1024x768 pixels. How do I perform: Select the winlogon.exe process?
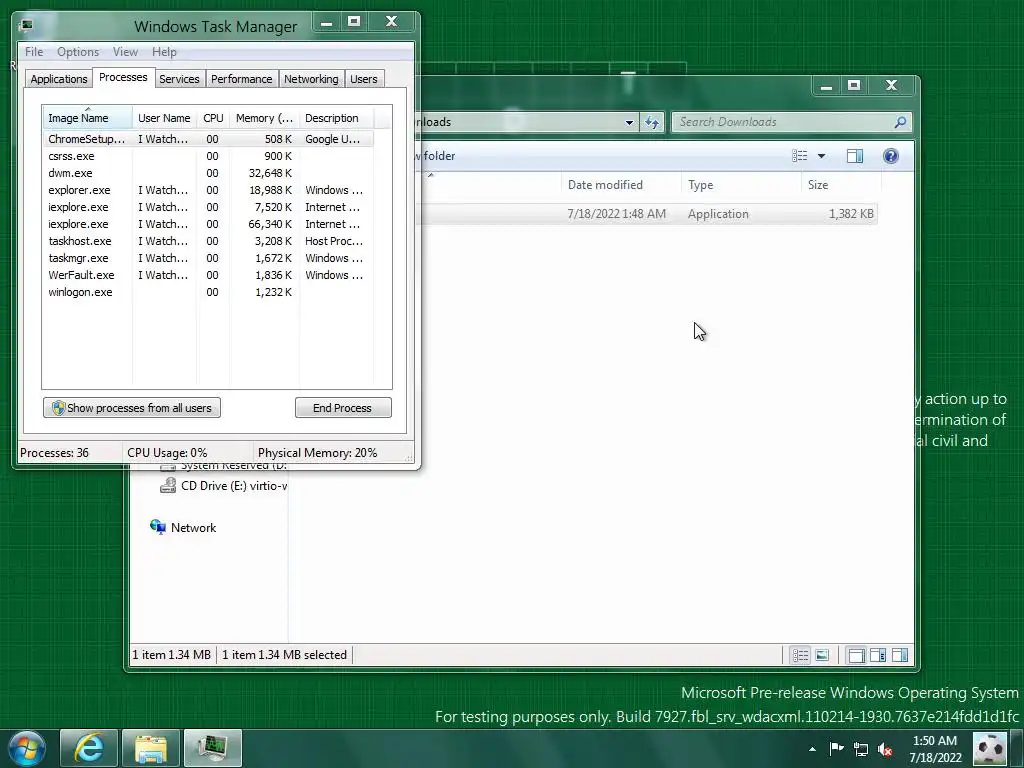[208, 292]
